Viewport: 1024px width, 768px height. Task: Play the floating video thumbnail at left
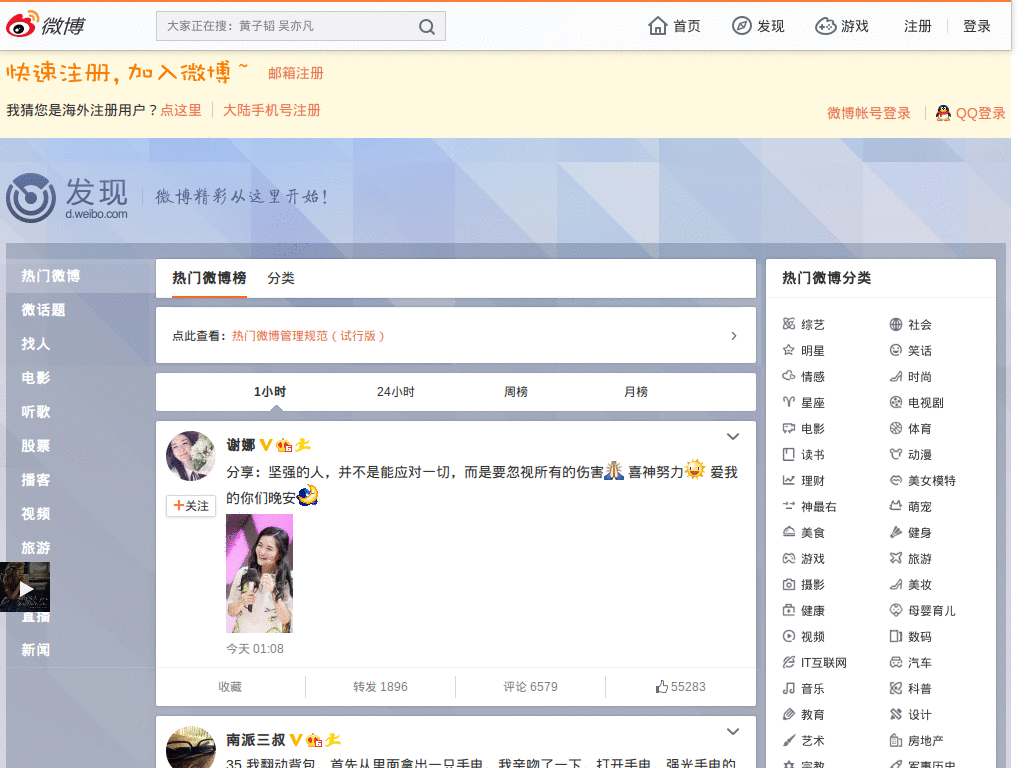pos(25,588)
